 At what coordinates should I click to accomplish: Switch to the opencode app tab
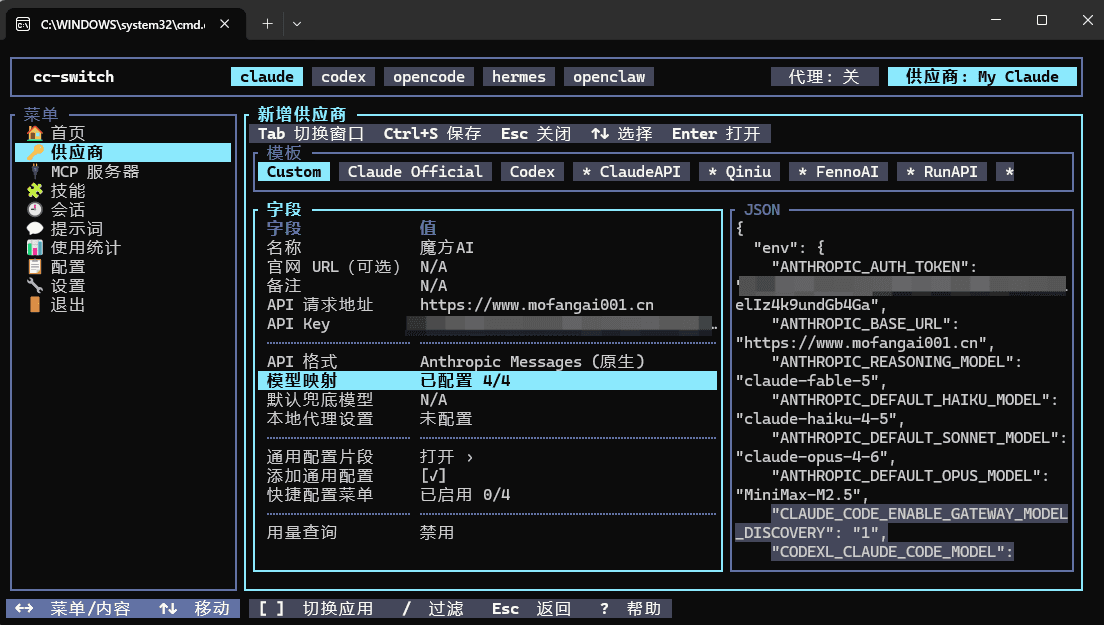tap(429, 77)
